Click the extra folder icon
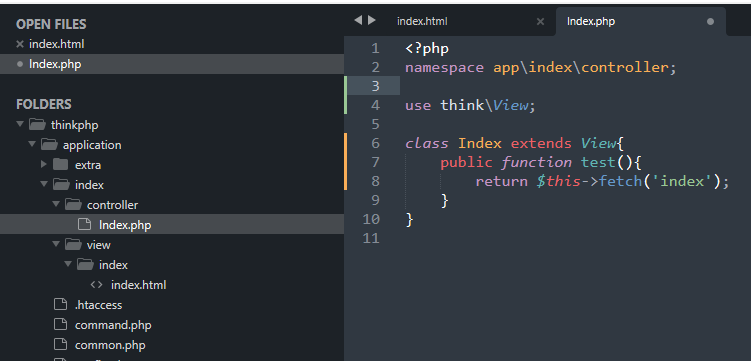This screenshot has height=361, width=751. pyautogui.click(x=60, y=164)
